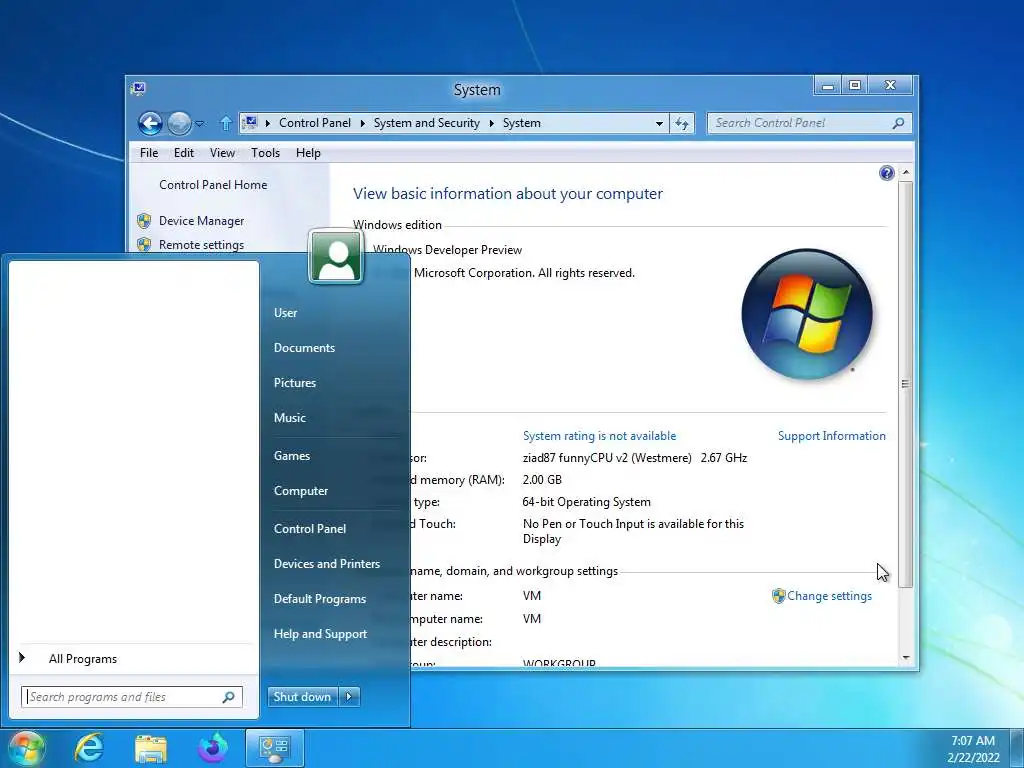The height and width of the screenshot is (768, 1024).
Task: Click the Change settings link
Action: pyautogui.click(x=829, y=596)
